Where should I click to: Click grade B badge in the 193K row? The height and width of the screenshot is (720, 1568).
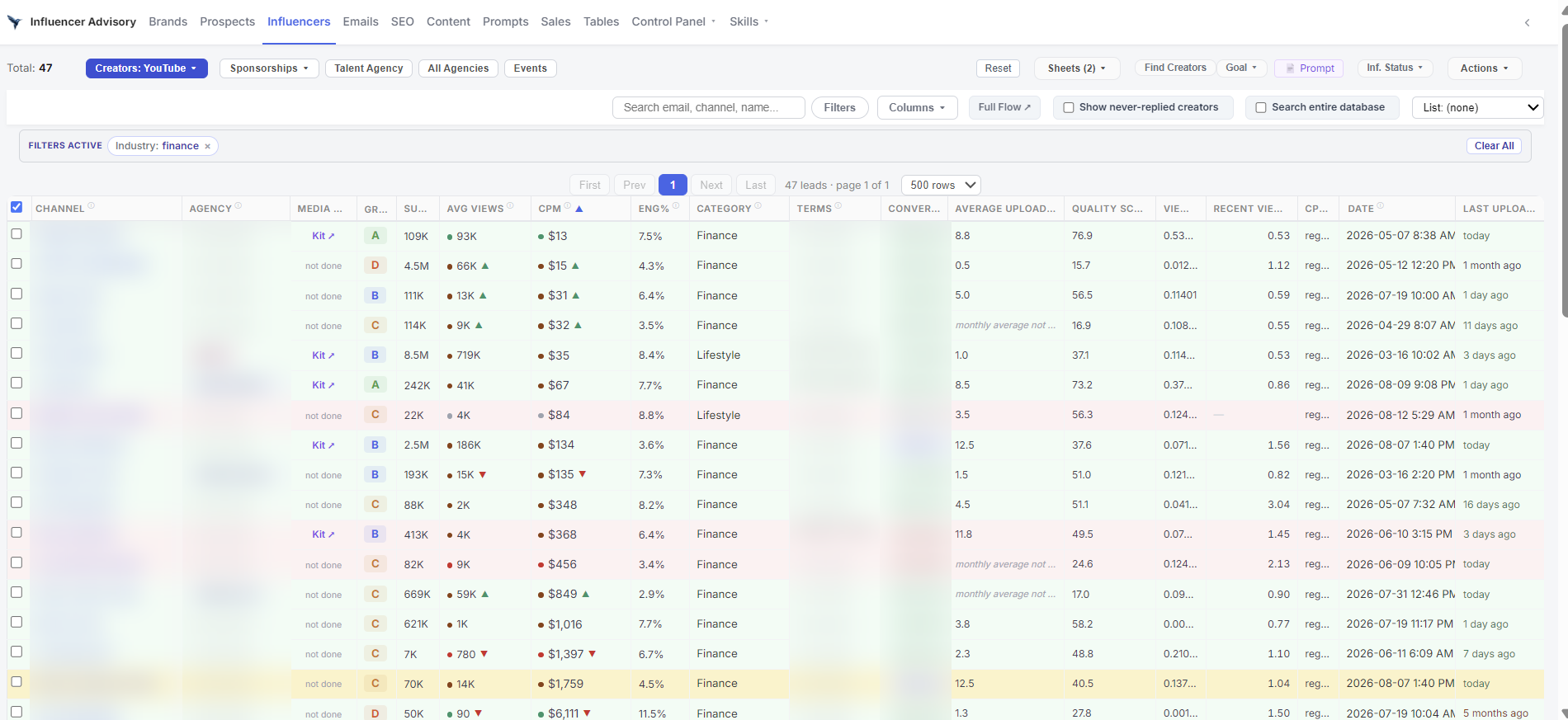tap(375, 475)
